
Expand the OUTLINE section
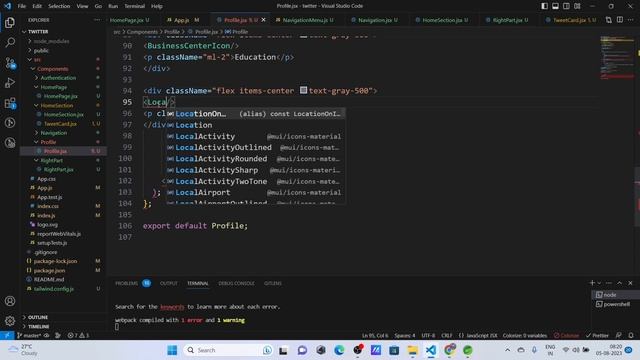click(x=38, y=317)
